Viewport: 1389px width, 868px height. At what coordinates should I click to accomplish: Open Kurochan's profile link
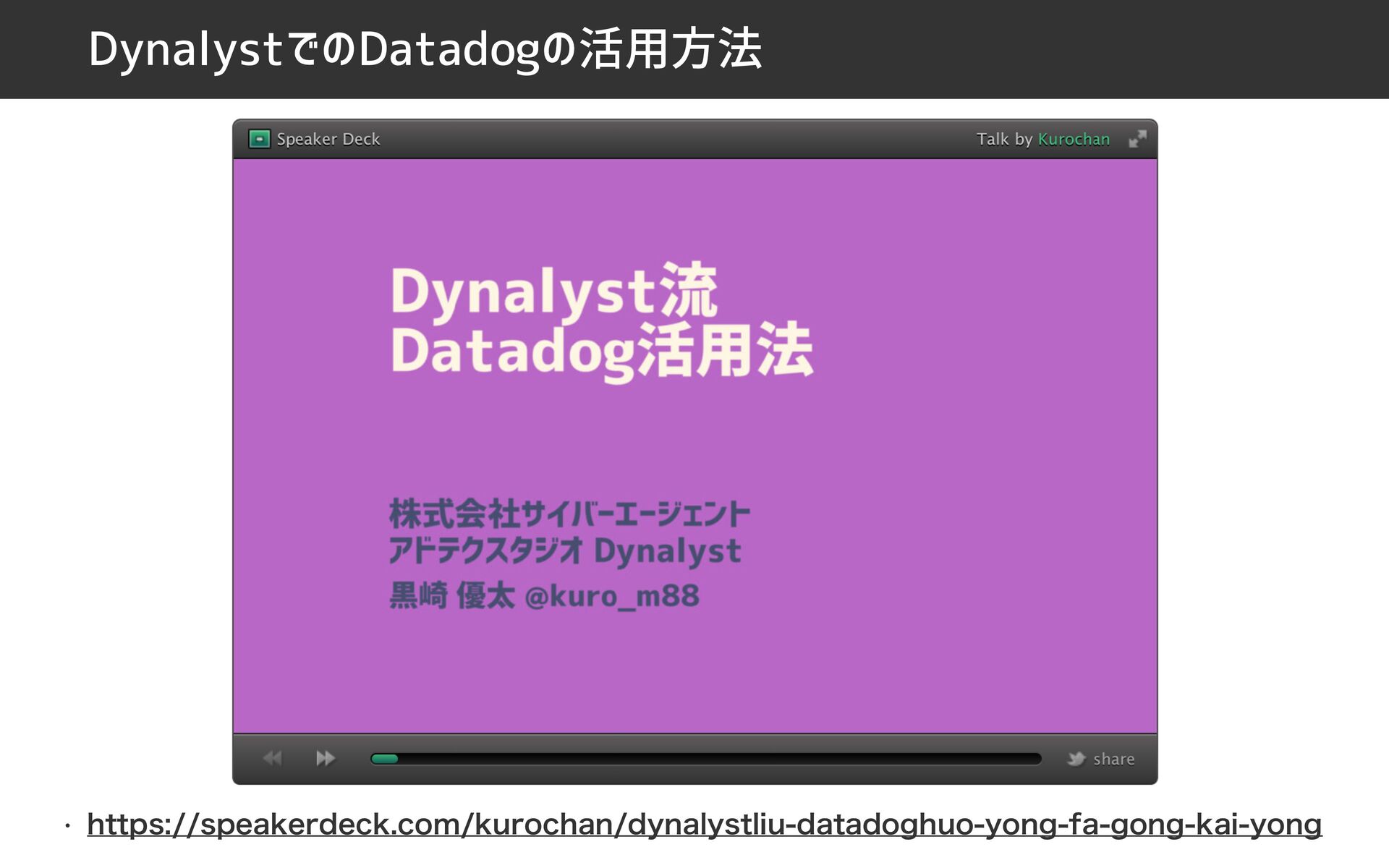tap(1074, 139)
